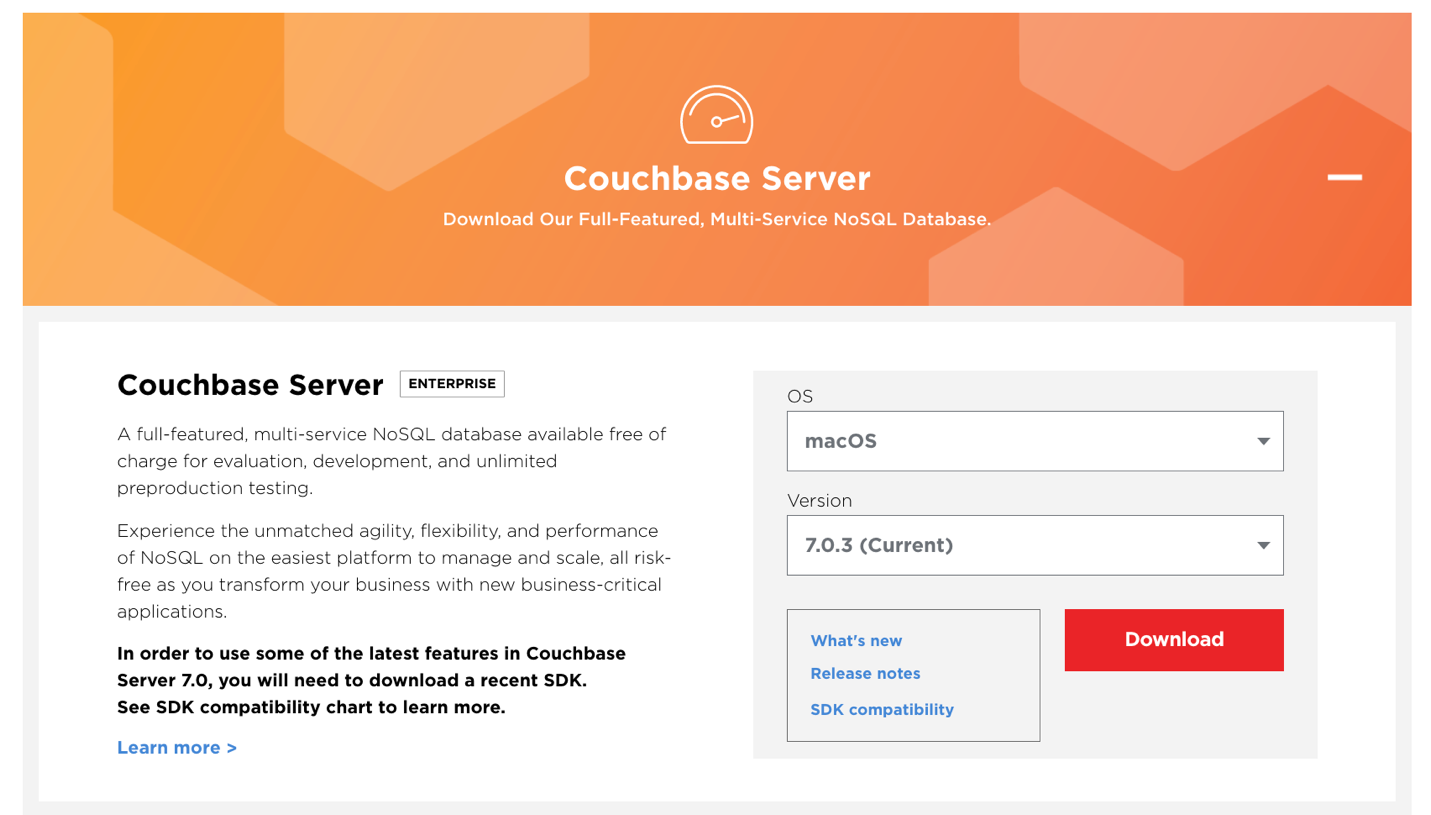Open the "SDK compatibility" chart
The width and height of the screenshot is (1431, 815).
[x=880, y=710]
